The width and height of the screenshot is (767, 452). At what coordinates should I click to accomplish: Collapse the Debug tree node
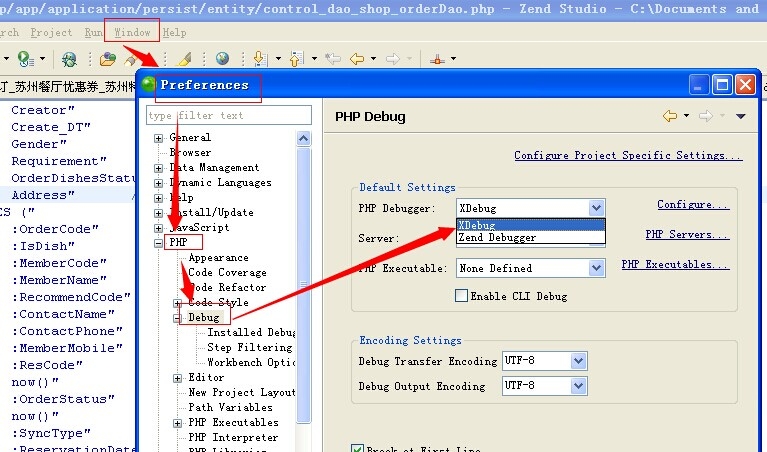(x=177, y=318)
